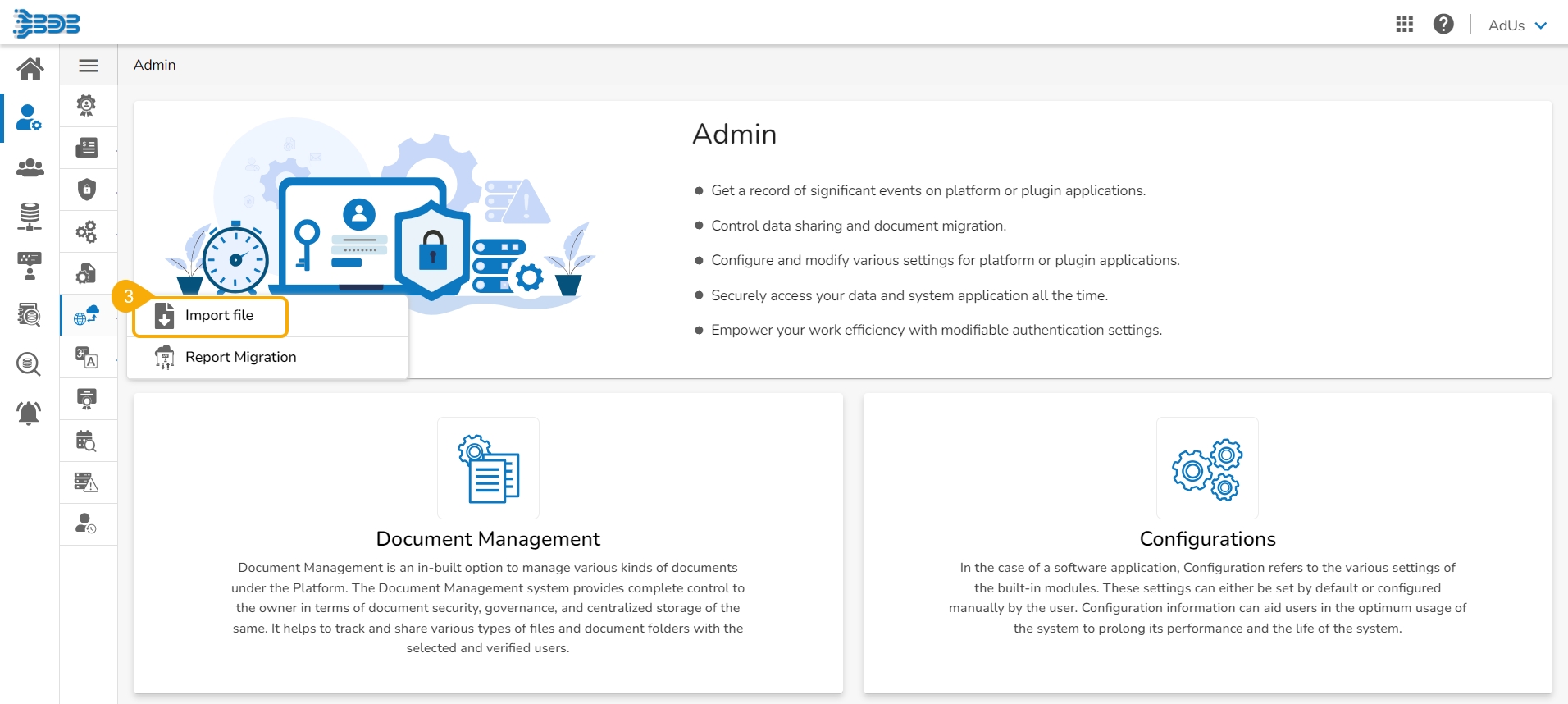Click the Admin breadcrumb title

(155, 65)
